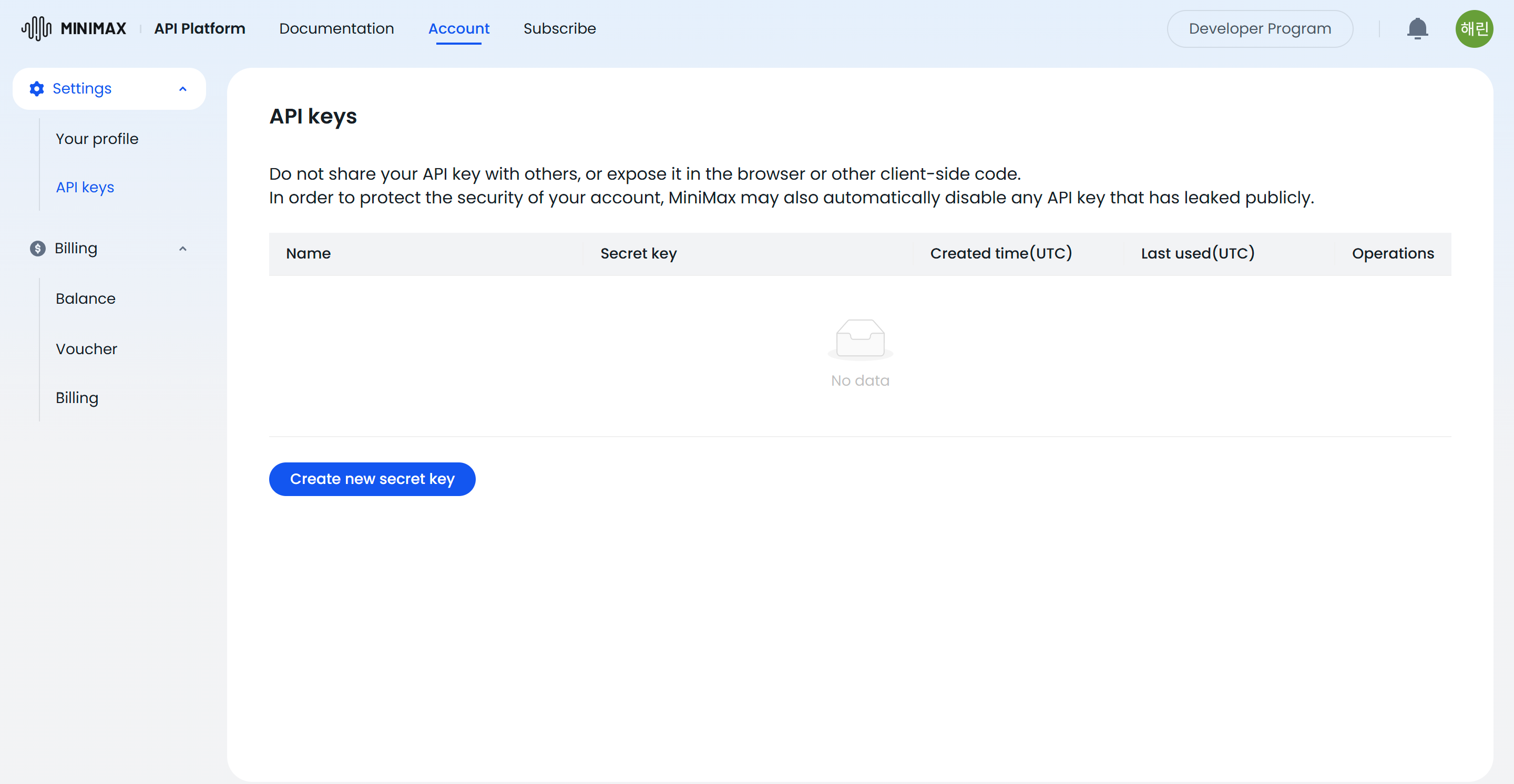Select API keys in sidebar
The image size is (1514, 784).
coord(85,188)
